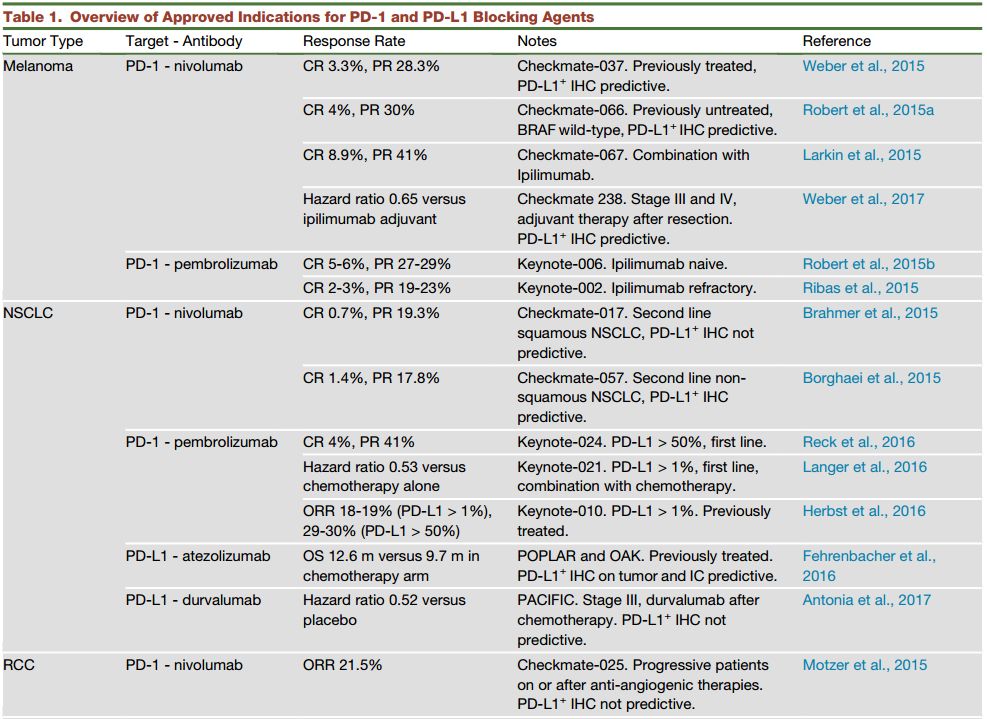Click the Robert et al., 2015b reference
Image resolution: width=987 pixels, height=719 pixels.
pos(868,264)
